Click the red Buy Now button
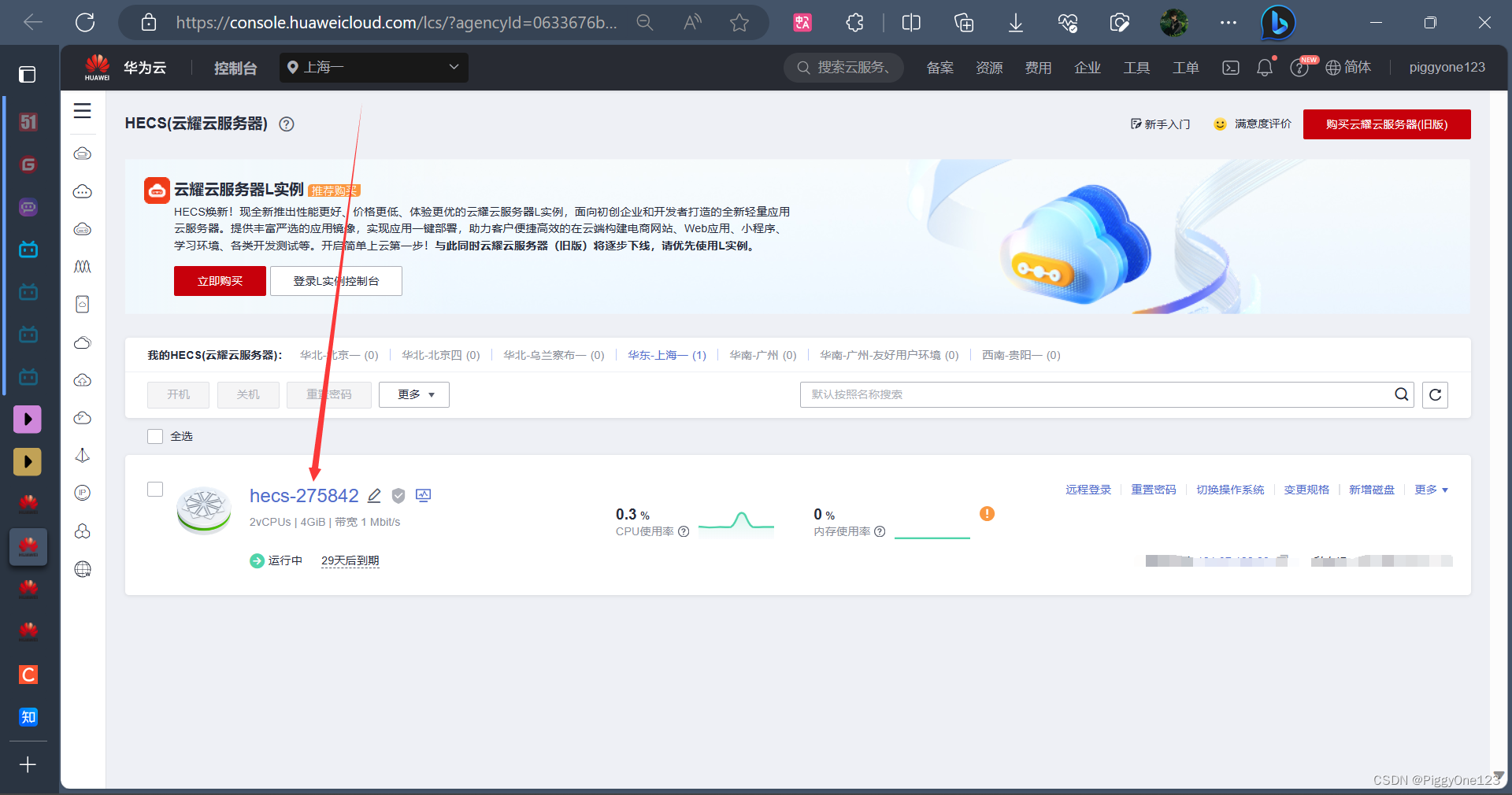This screenshot has height=795, width=1512. tap(220, 281)
